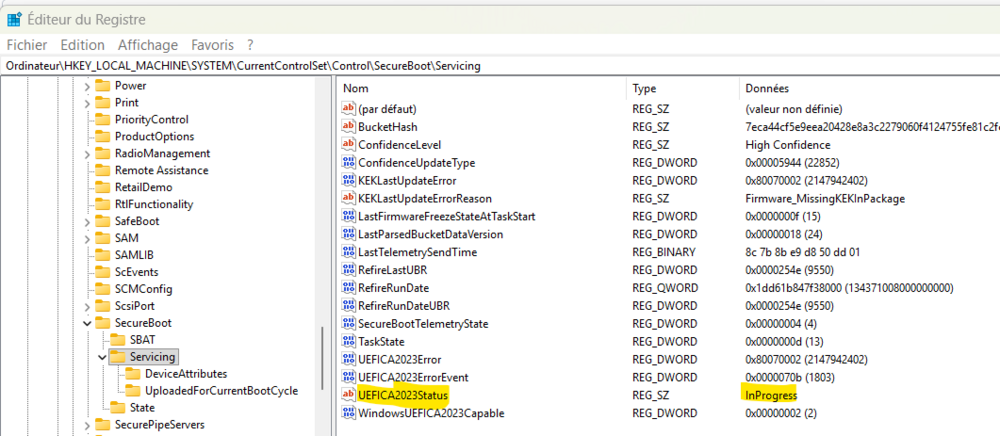Open the Edition menu
This screenshot has width=1000, height=436.
[82, 45]
